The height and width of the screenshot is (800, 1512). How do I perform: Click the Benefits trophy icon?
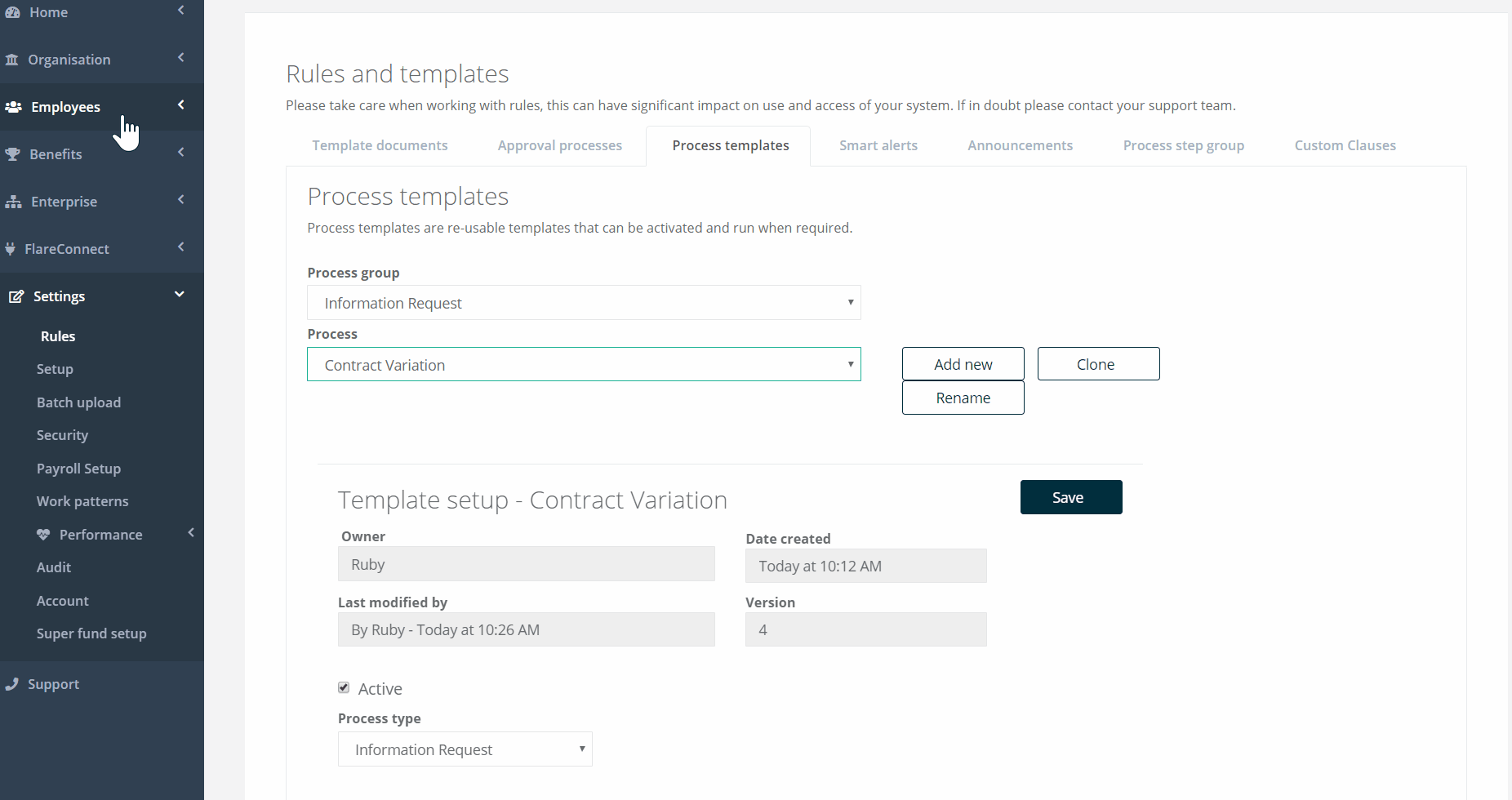(12, 154)
